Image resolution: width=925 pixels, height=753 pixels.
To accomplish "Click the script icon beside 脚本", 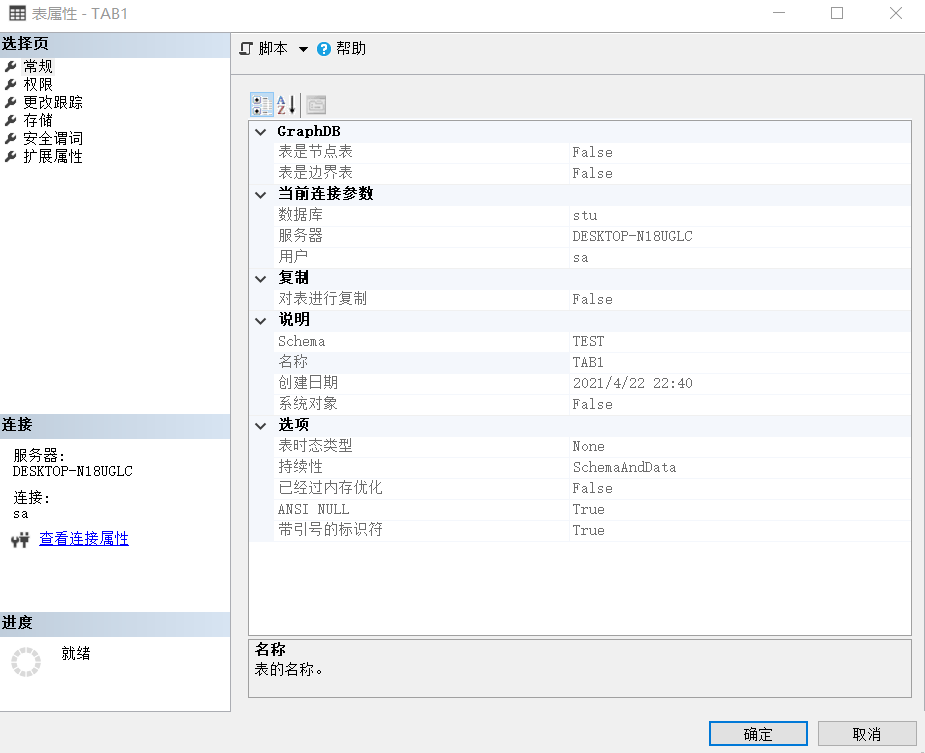I will [246, 48].
